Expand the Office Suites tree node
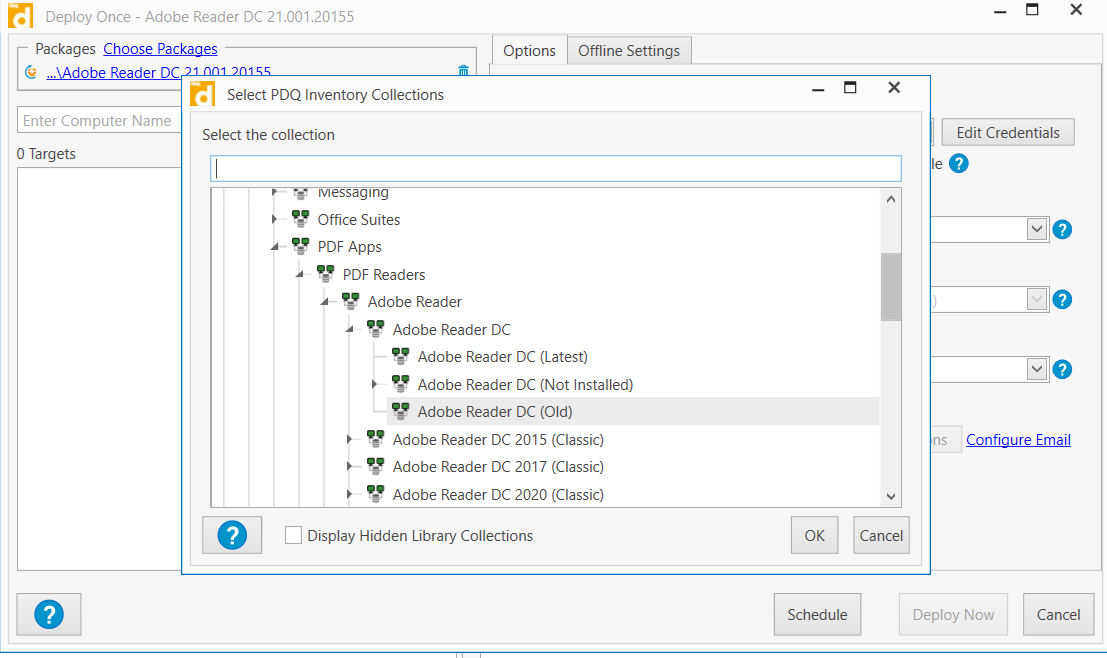This screenshot has height=658, width=1107. (x=275, y=220)
